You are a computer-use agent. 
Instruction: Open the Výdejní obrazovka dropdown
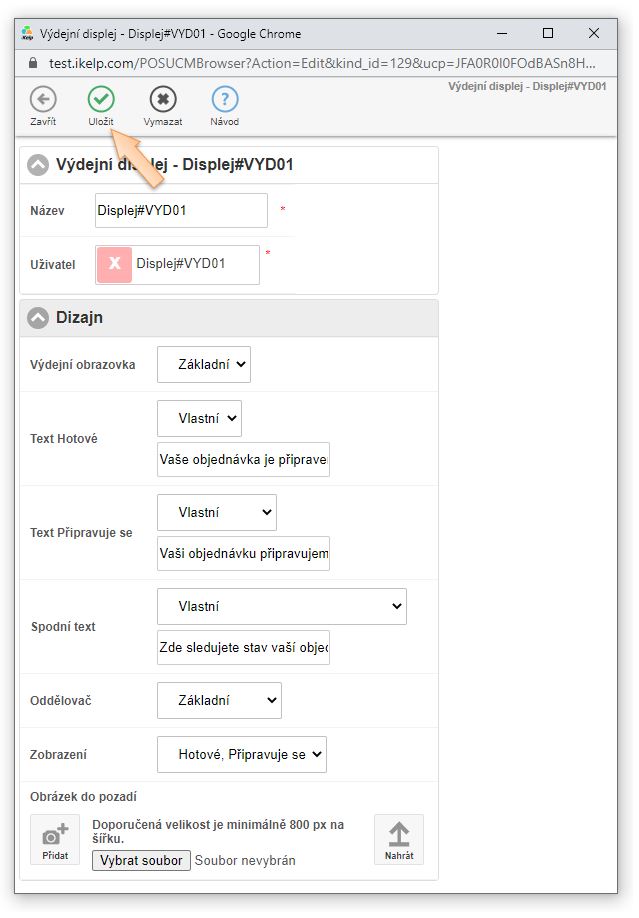click(x=204, y=365)
